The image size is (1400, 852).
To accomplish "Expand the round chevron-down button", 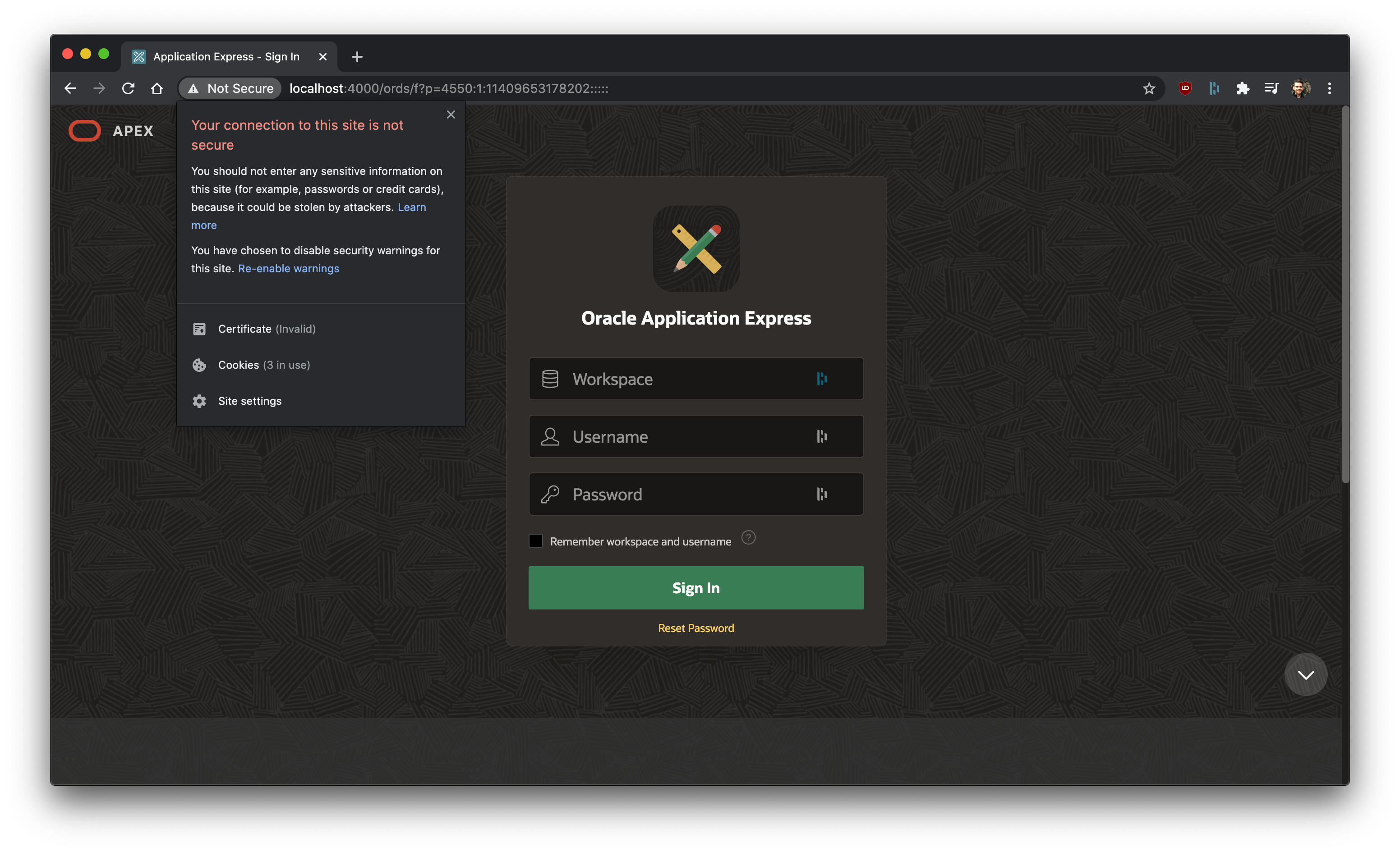I will click(x=1306, y=674).
